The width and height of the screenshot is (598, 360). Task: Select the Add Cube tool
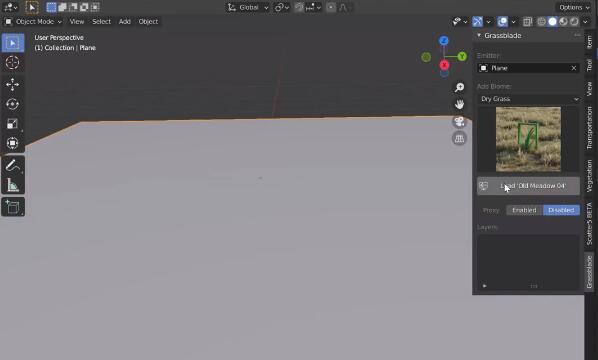[13, 207]
